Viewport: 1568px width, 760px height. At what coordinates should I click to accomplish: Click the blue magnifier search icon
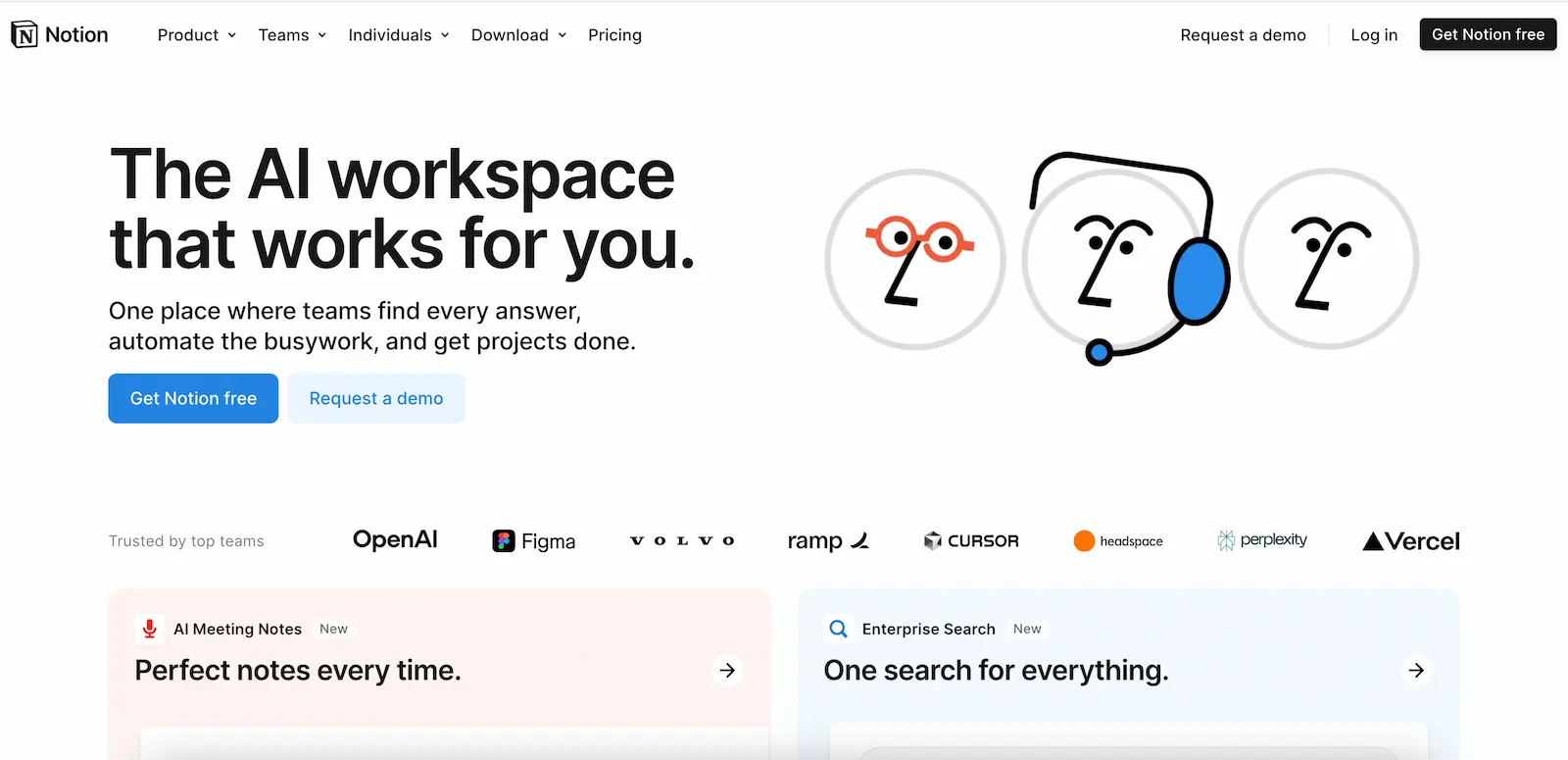click(838, 629)
